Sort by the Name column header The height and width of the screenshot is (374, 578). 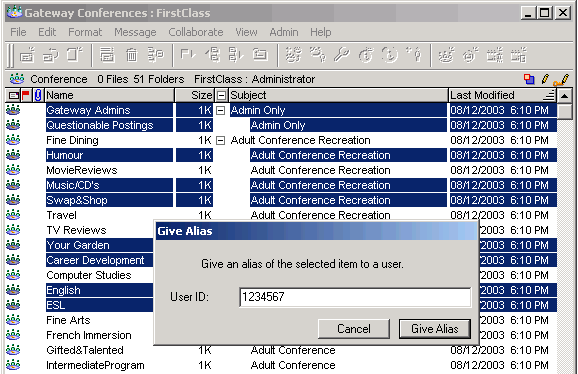(x=109, y=95)
